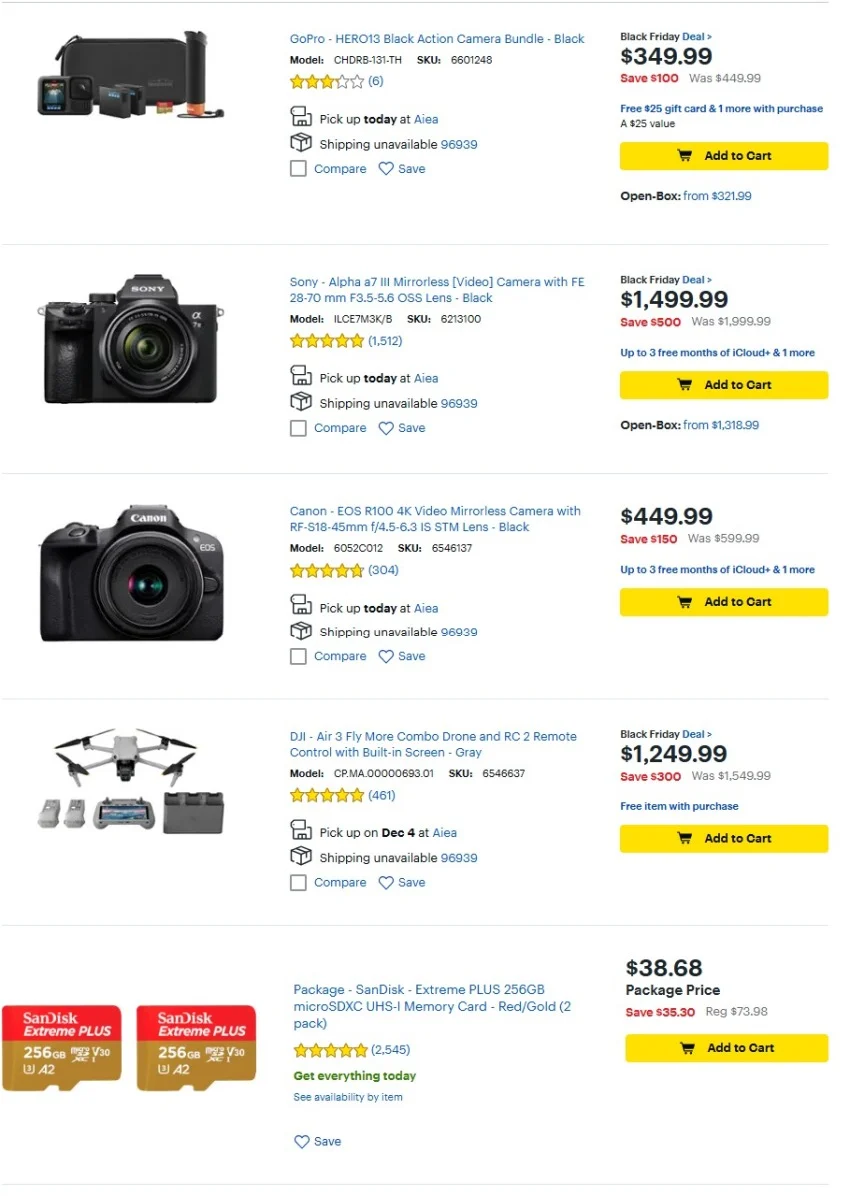
Task: Open GoPro Open-Box offer from $321.99
Action: point(717,196)
